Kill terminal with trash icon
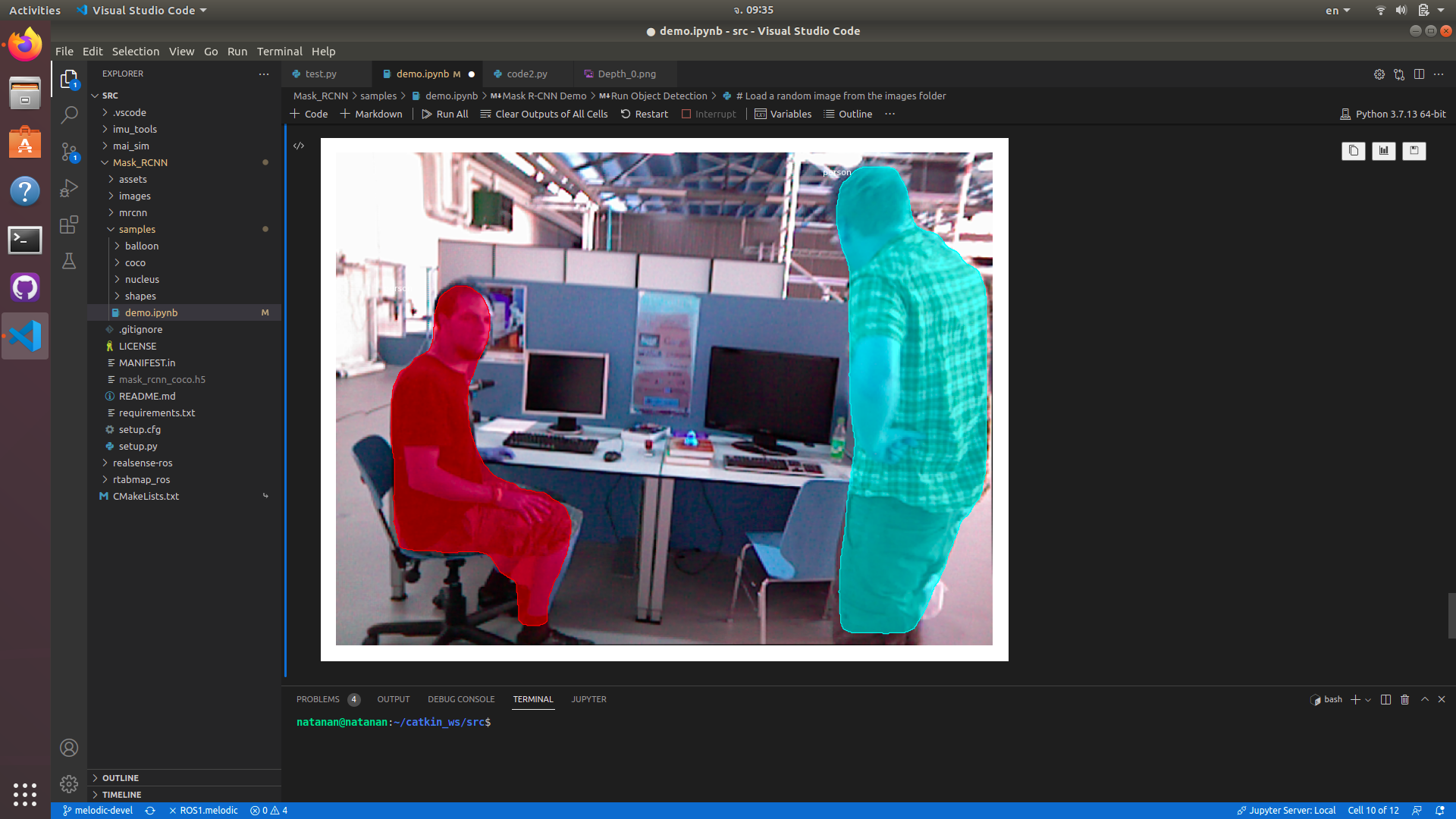This screenshot has width=1456, height=819. pyautogui.click(x=1404, y=699)
